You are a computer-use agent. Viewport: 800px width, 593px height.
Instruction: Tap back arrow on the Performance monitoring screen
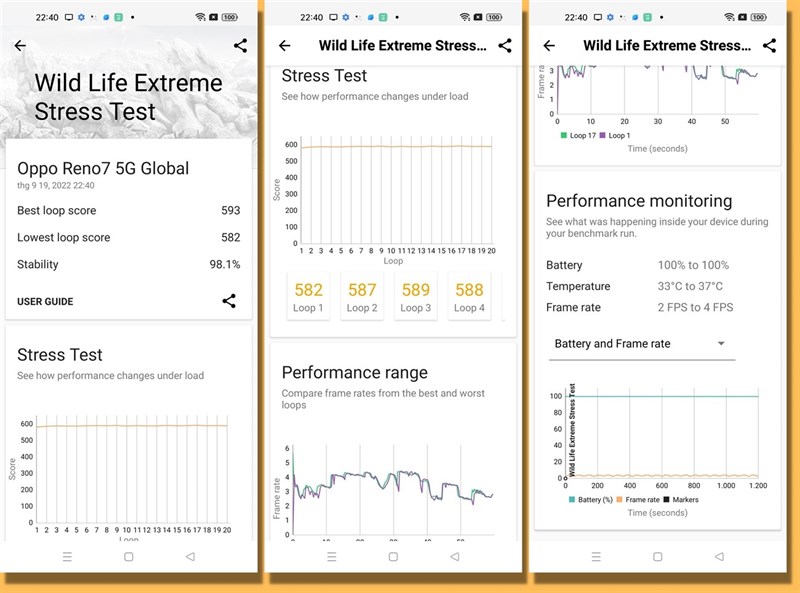[549, 46]
